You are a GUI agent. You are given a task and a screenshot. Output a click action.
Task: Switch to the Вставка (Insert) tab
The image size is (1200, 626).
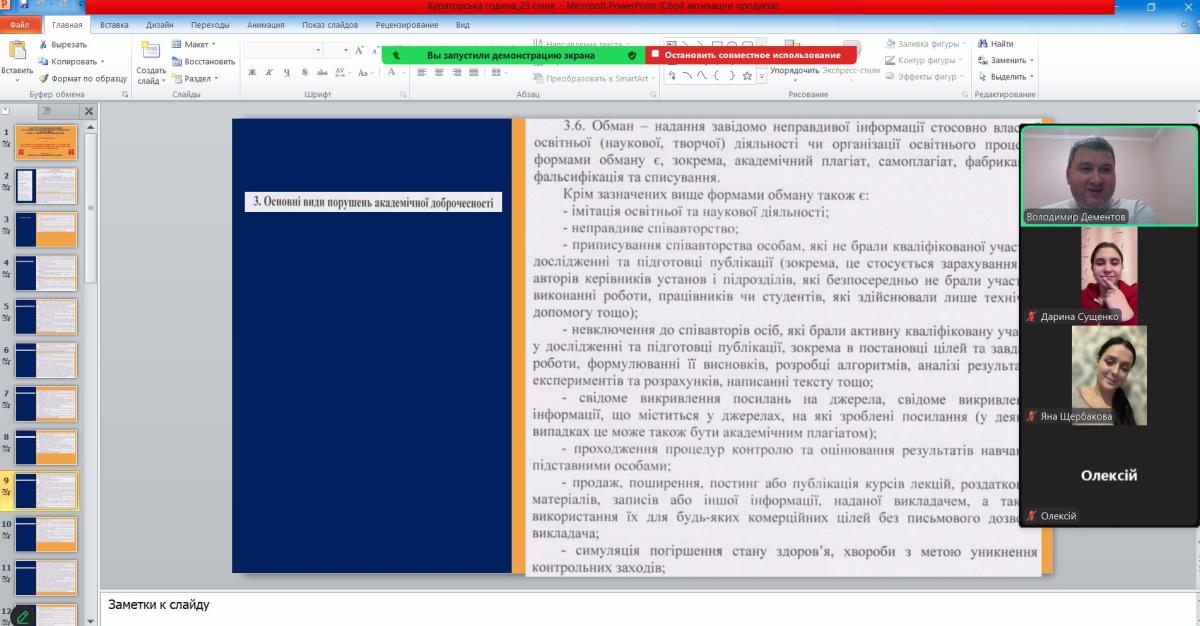(114, 24)
